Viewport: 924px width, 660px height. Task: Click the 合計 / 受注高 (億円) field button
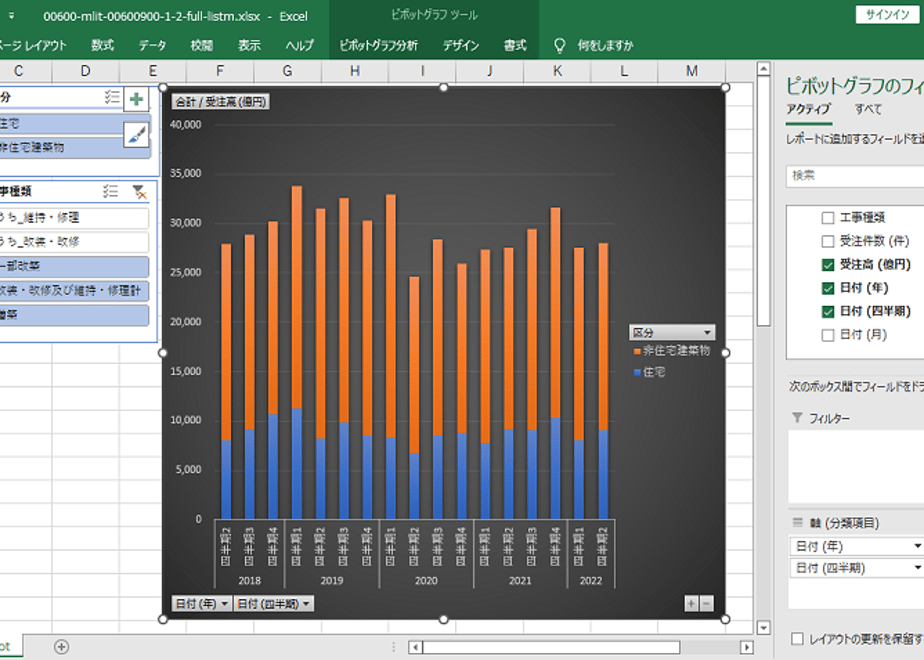point(221,102)
